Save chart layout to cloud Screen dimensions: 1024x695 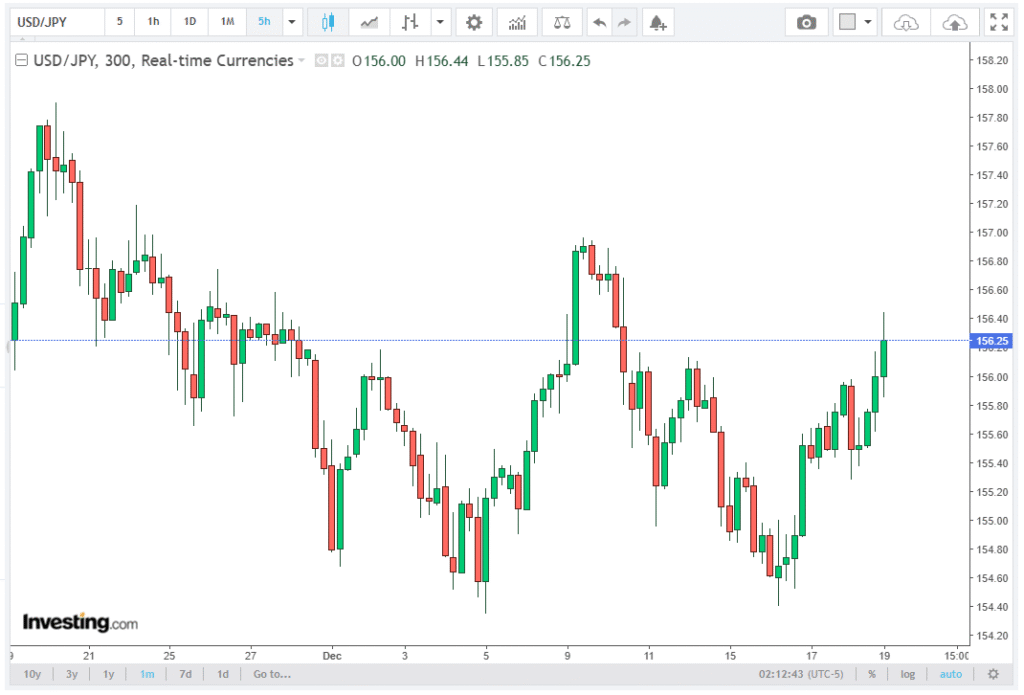tap(954, 21)
